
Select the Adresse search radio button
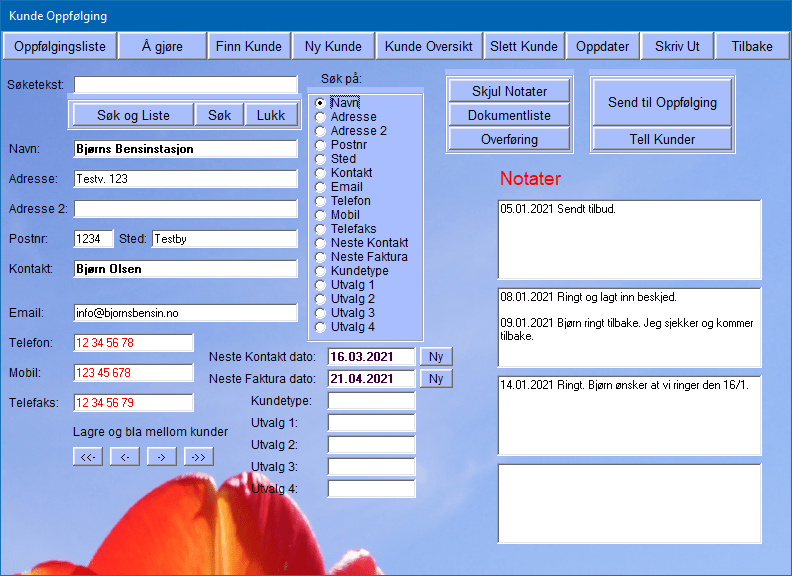(x=320, y=117)
